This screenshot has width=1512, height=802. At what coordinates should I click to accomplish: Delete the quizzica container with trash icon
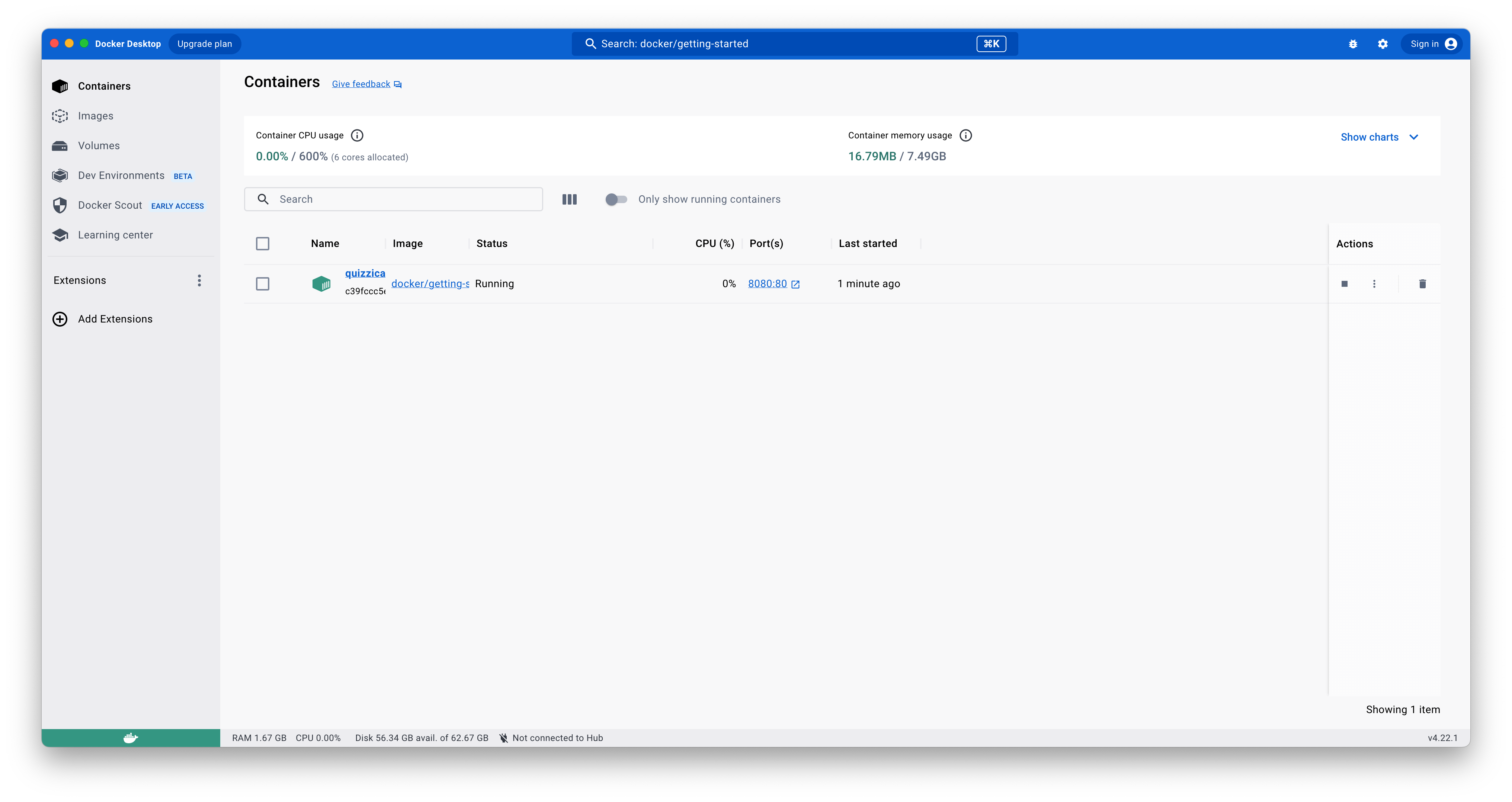click(x=1422, y=284)
